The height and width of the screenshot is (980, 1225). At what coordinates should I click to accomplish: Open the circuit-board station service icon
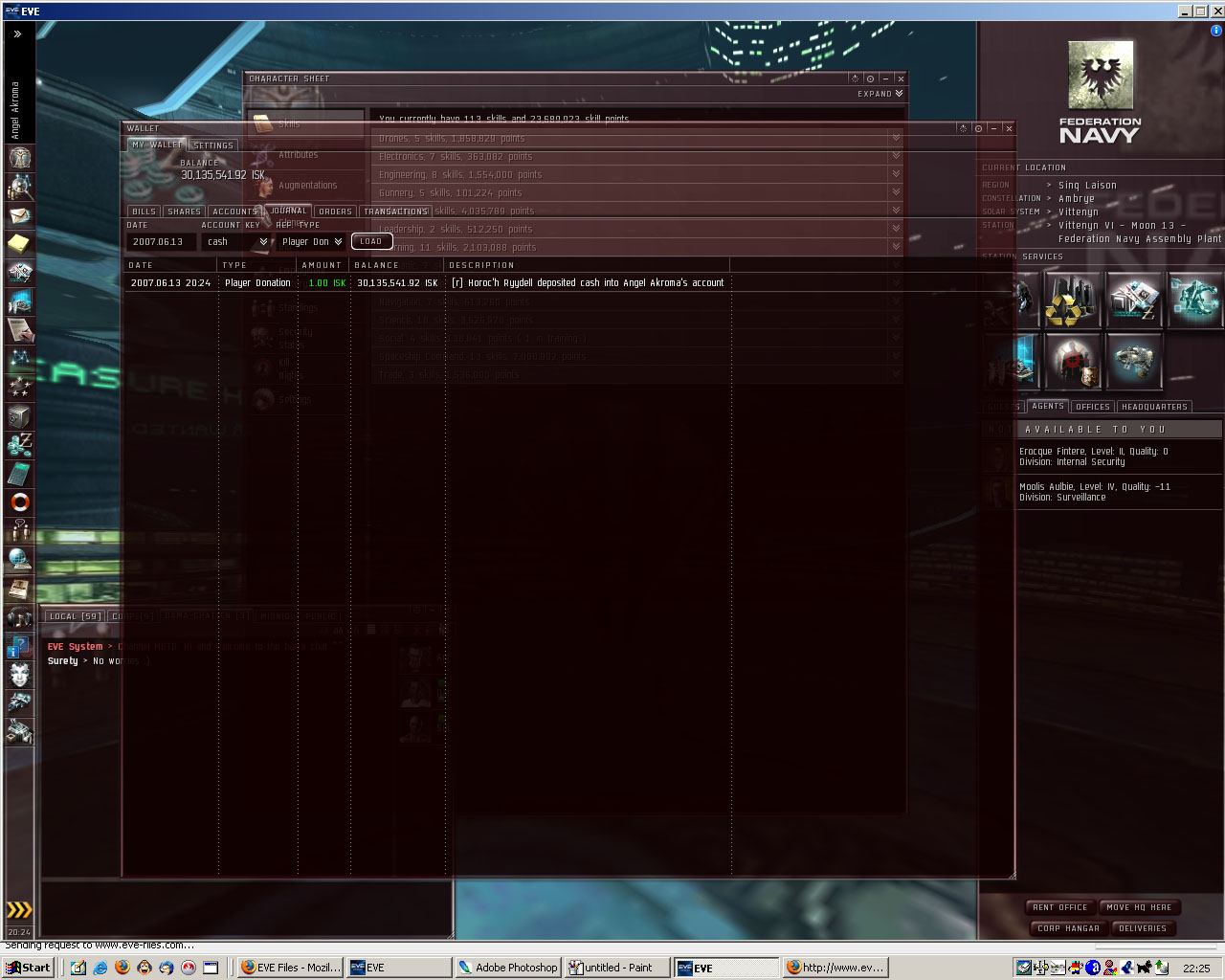[x=1134, y=301]
